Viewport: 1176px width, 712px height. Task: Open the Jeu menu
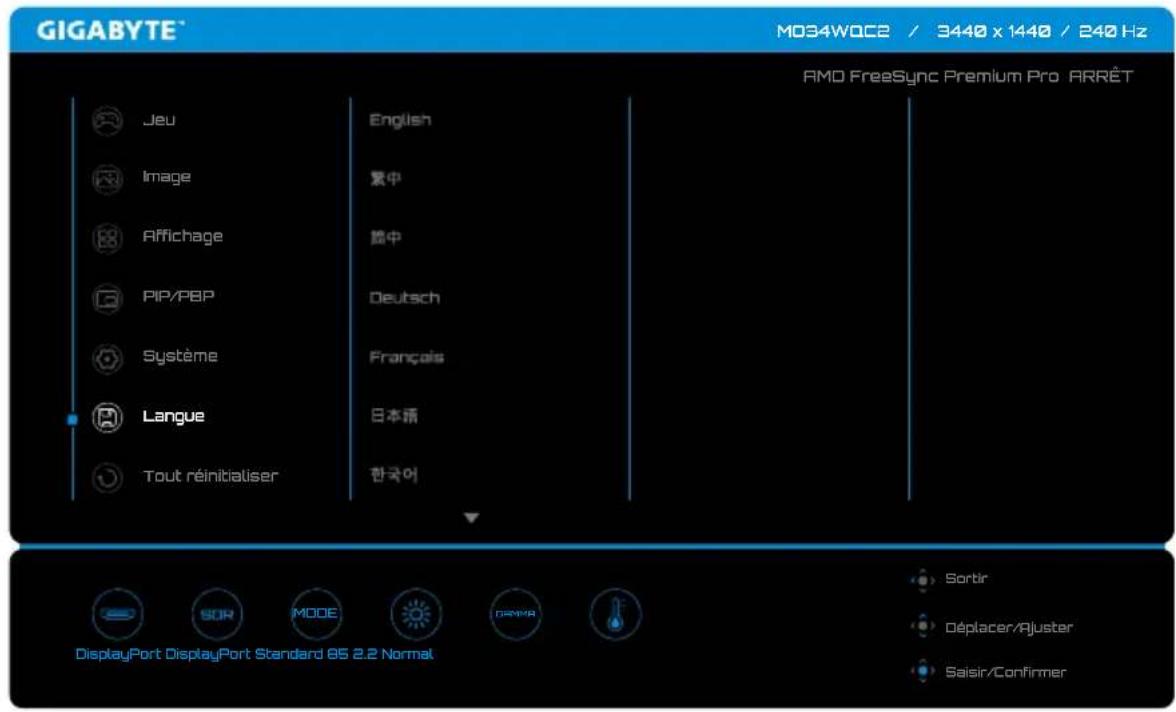[x=159, y=120]
